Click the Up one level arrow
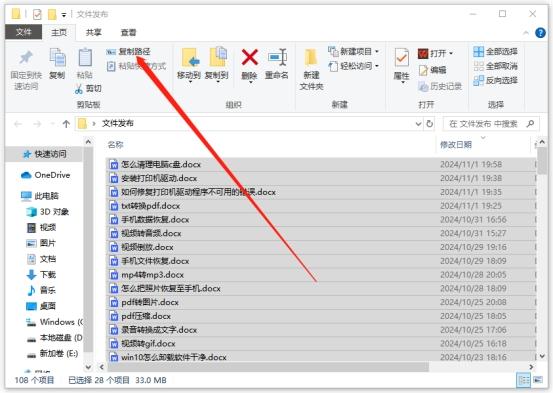553x393 pixels. pyautogui.click(x=66, y=124)
